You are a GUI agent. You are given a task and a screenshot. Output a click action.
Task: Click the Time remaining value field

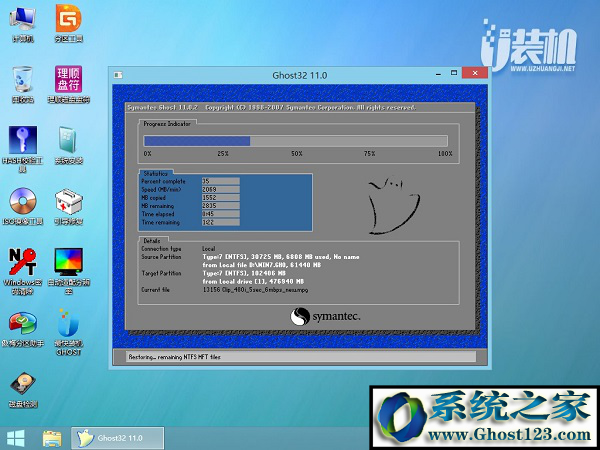point(221,222)
